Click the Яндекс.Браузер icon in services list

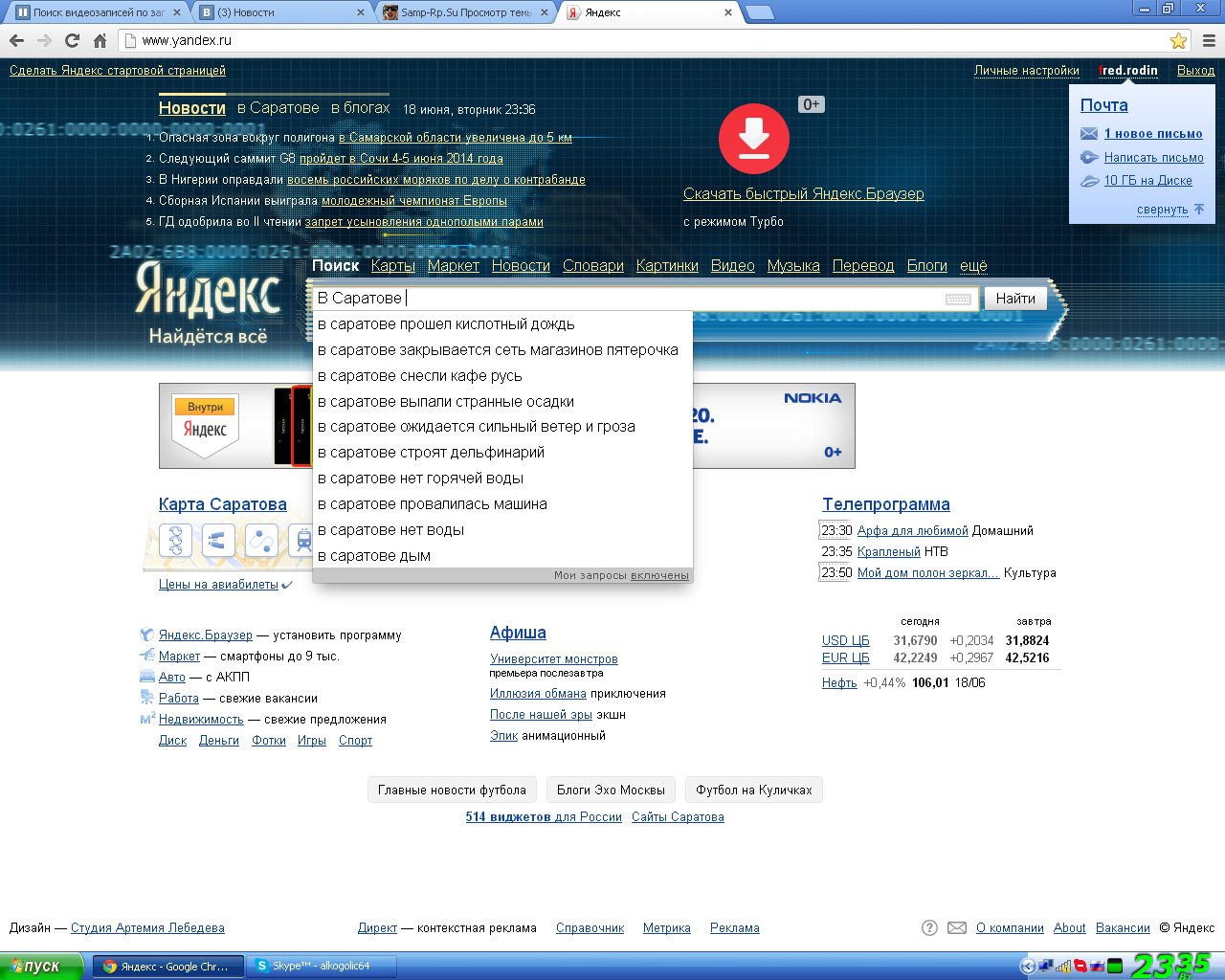pyautogui.click(x=146, y=635)
